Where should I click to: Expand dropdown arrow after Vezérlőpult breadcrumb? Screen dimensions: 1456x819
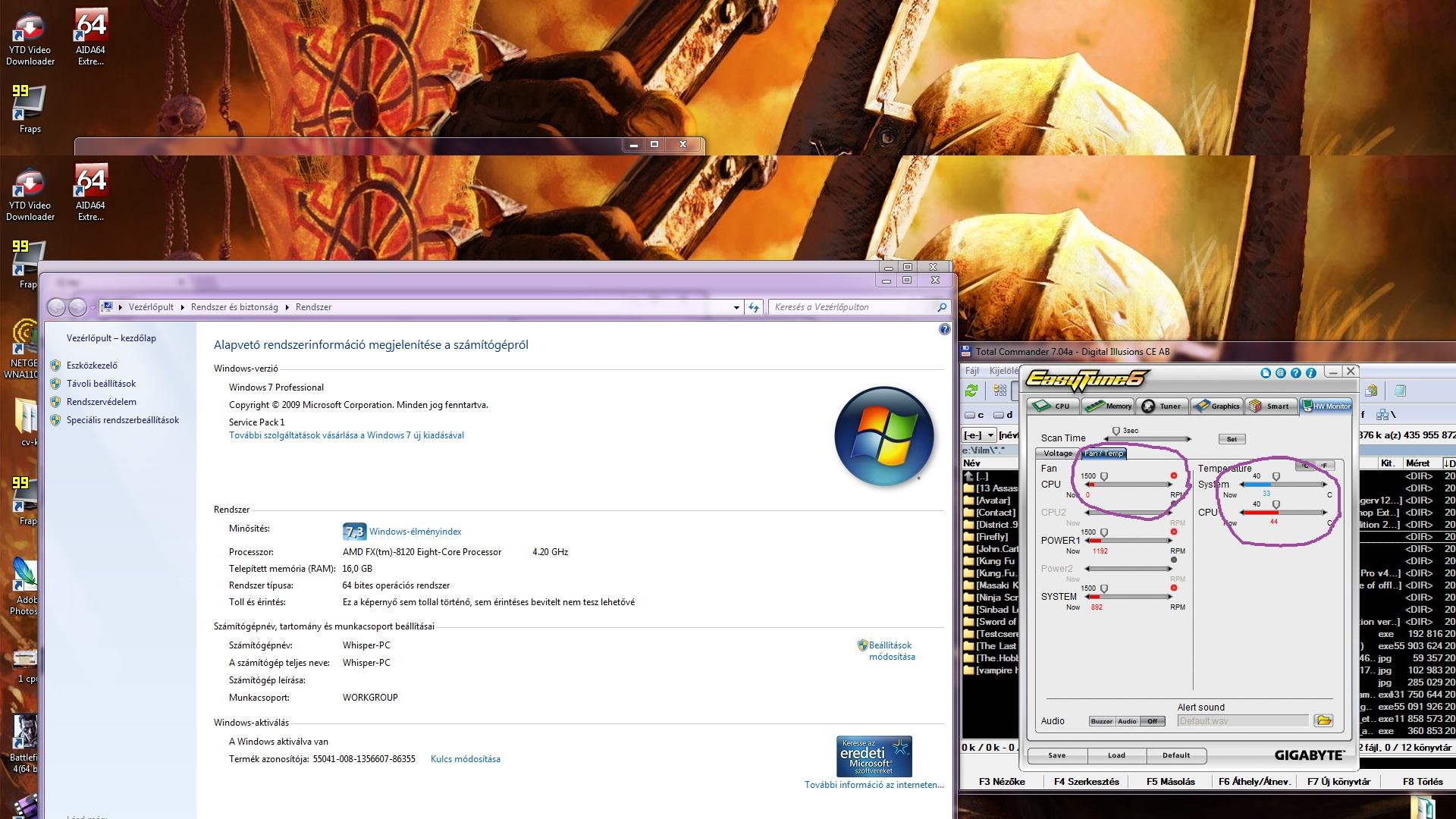click(182, 307)
